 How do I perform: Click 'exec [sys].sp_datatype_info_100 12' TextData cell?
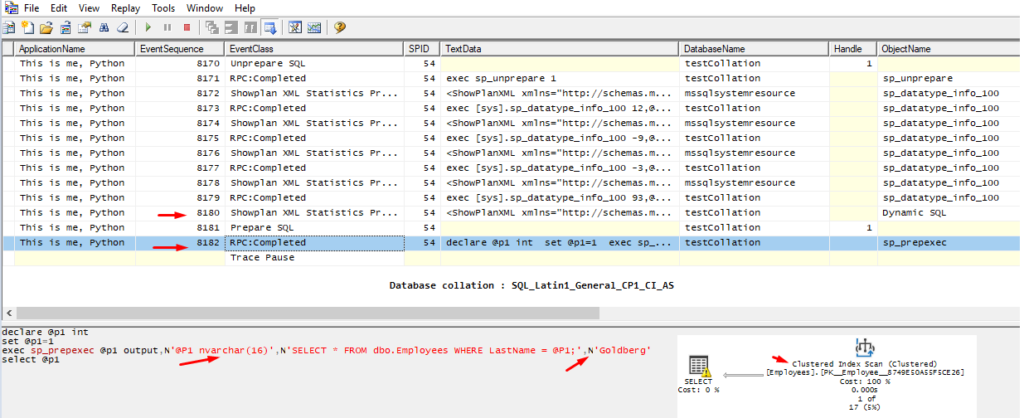[x=560, y=108]
